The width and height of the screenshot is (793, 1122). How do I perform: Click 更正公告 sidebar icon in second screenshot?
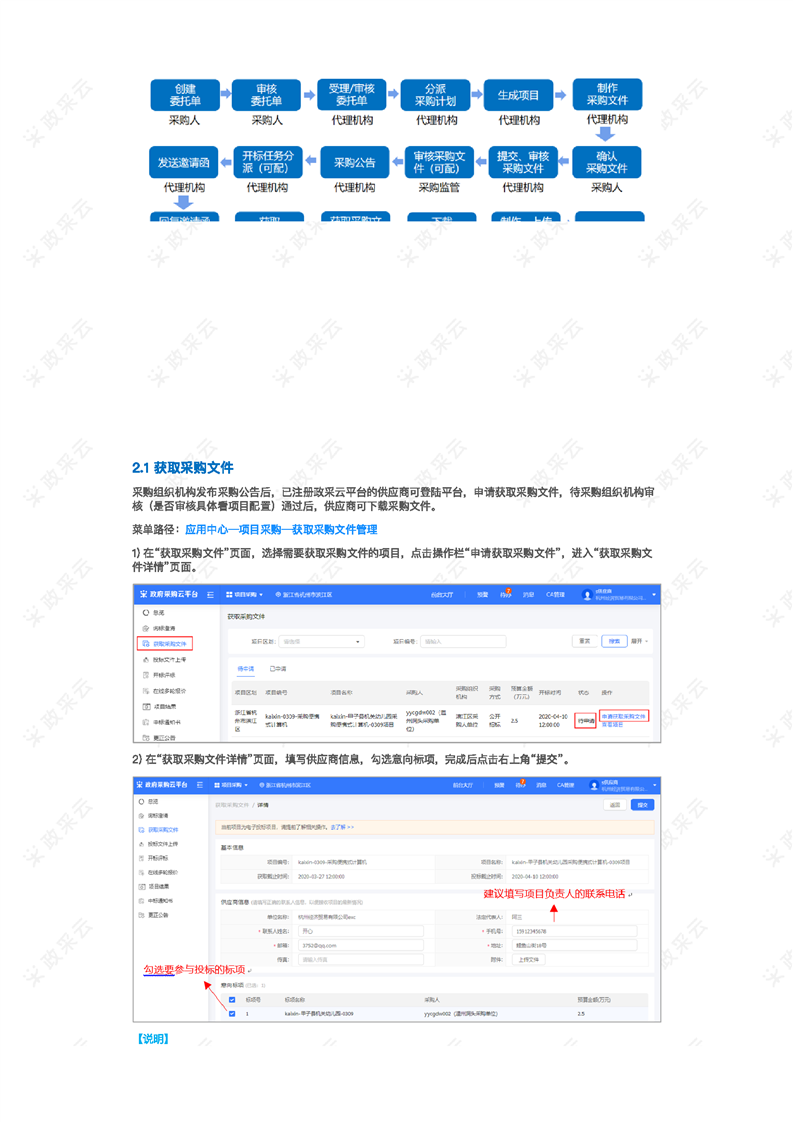[x=142, y=914]
